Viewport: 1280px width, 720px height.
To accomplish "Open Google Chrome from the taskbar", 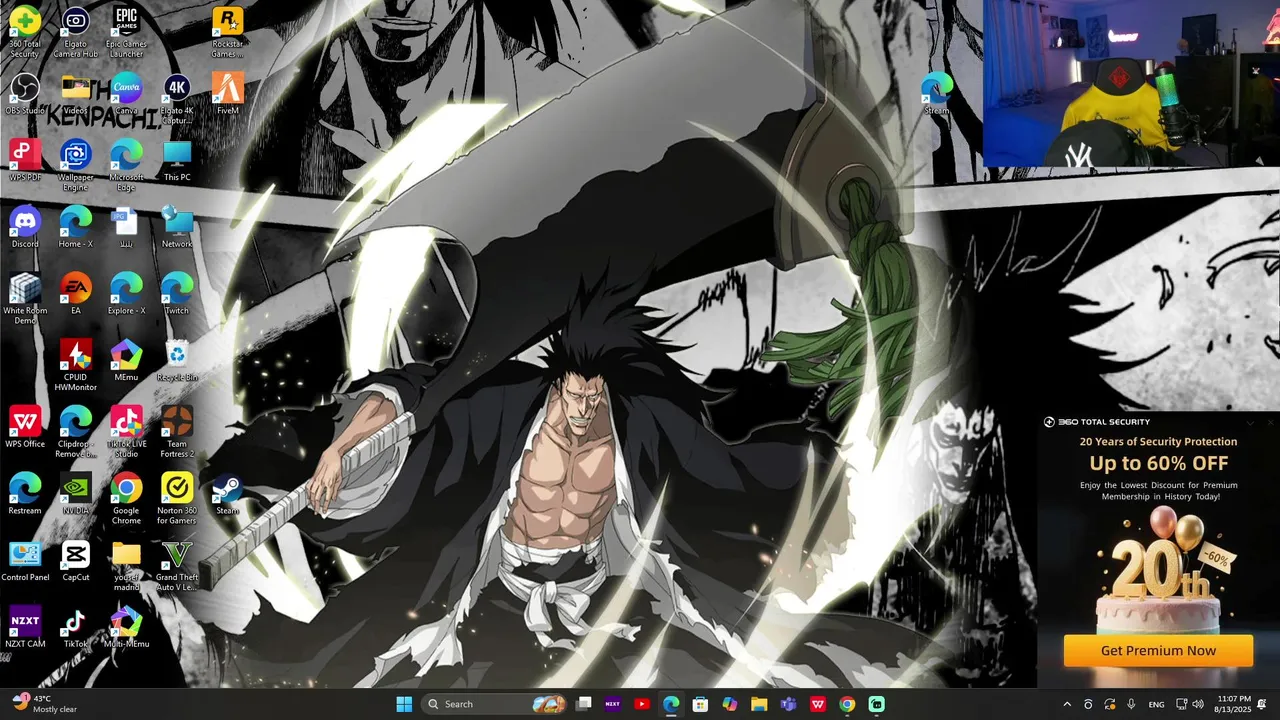I will pos(847,704).
